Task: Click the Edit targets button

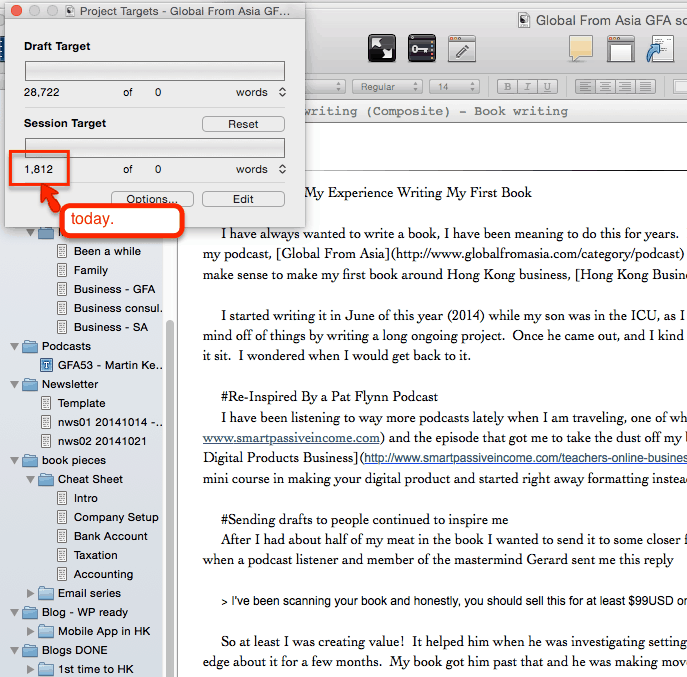Action: tap(243, 199)
